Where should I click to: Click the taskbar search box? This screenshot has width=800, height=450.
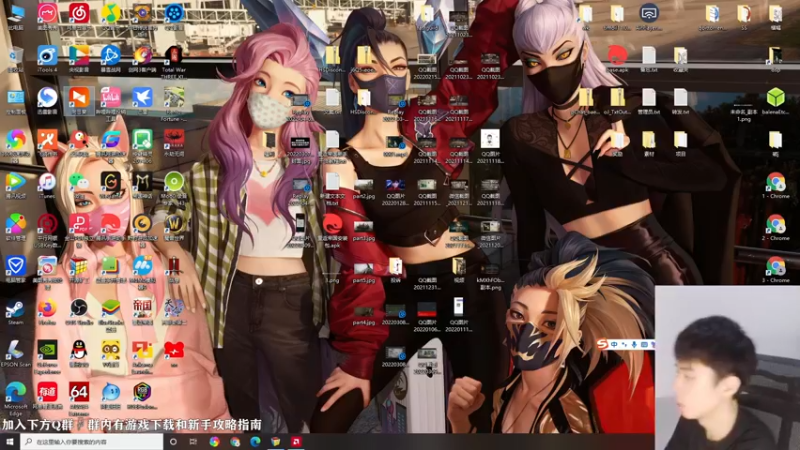point(92,442)
